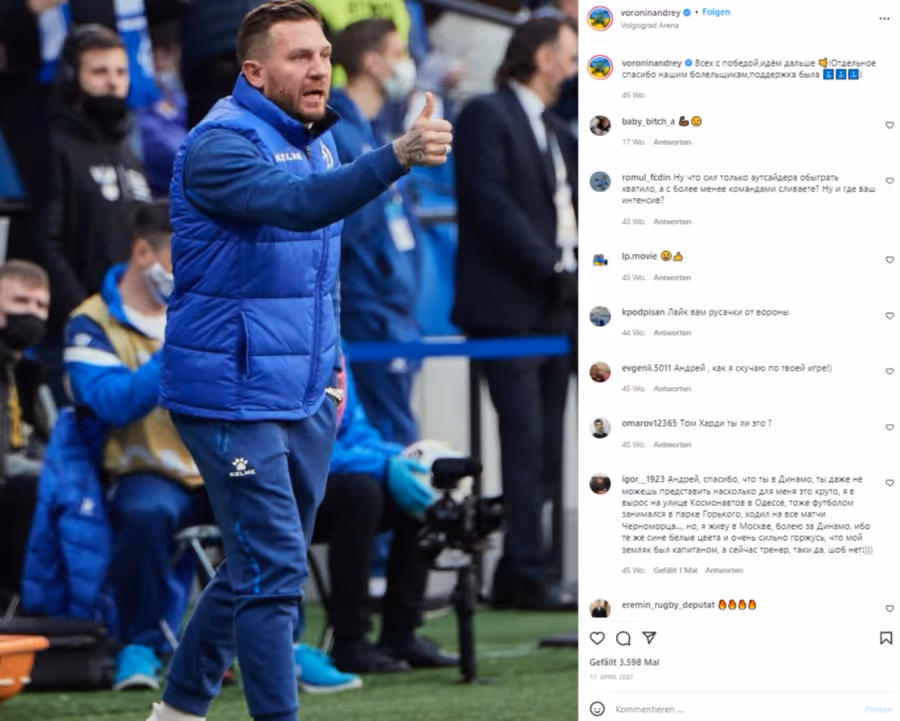
Task: Like the omarov12365 comment
Action: click(x=890, y=428)
